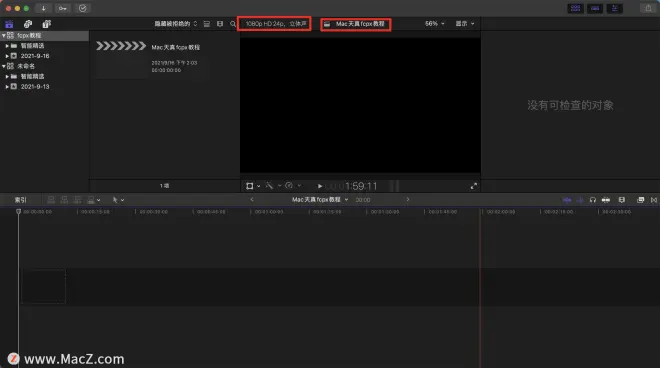This screenshot has height=368, width=660.
Task: Open timeline clip appearance button
Action: click(x=622, y=200)
